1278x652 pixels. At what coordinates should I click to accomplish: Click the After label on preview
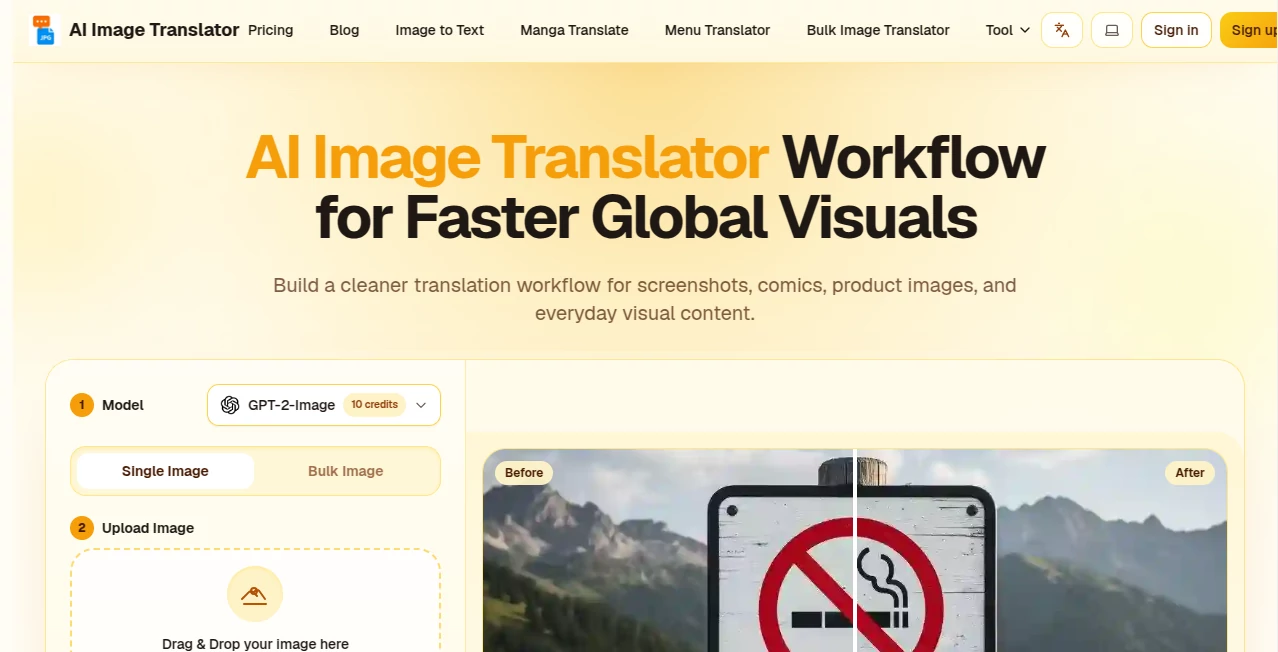pos(1190,472)
